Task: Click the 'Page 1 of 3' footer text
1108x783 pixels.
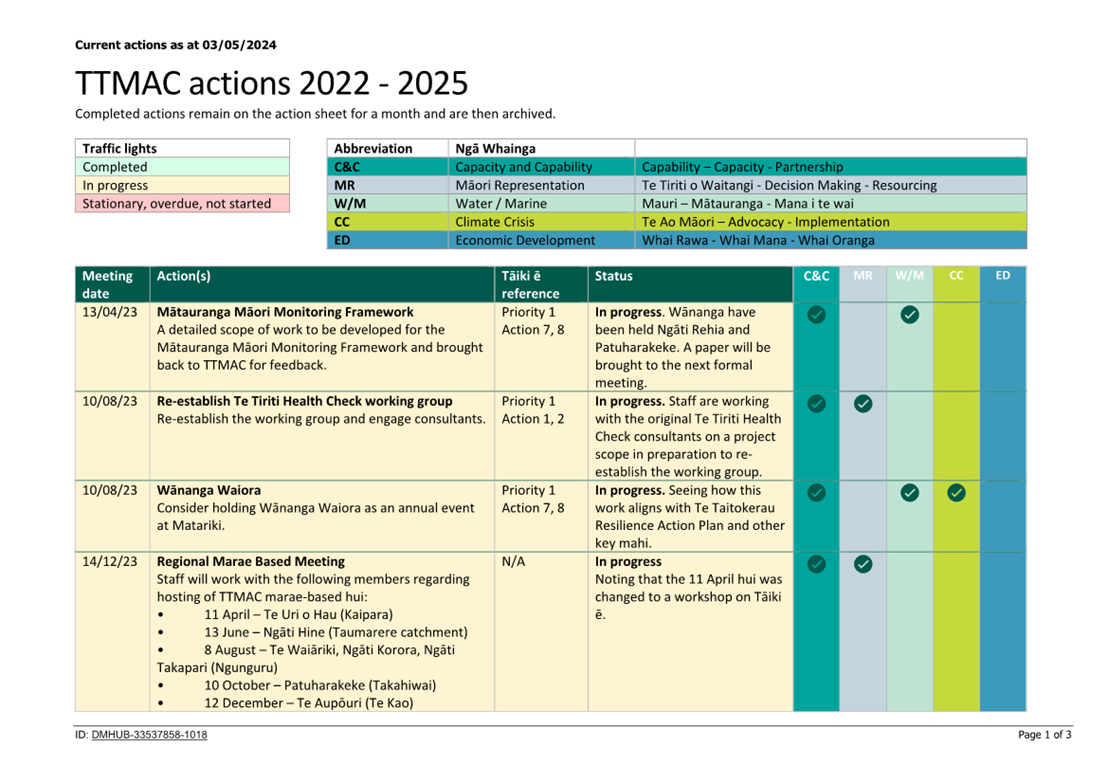Action: click(x=1044, y=735)
